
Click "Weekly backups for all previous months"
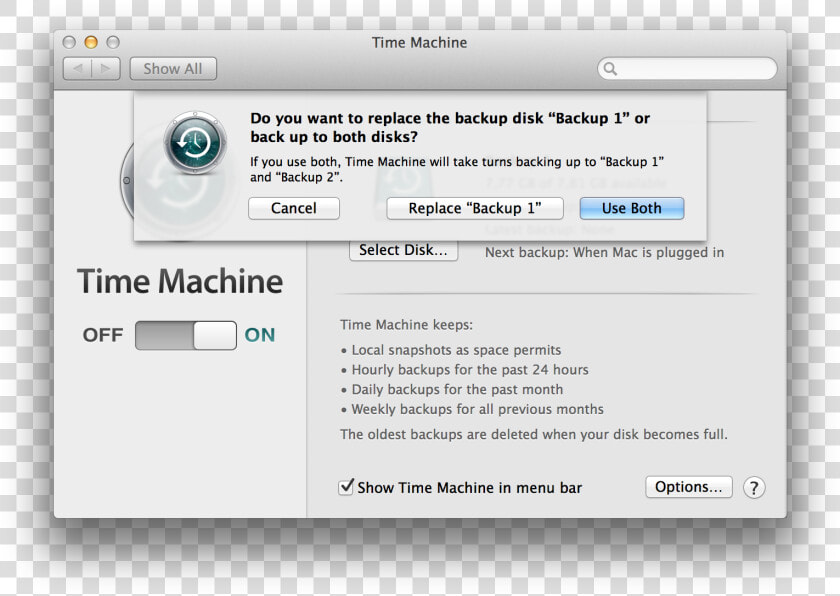click(x=477, y=410)
